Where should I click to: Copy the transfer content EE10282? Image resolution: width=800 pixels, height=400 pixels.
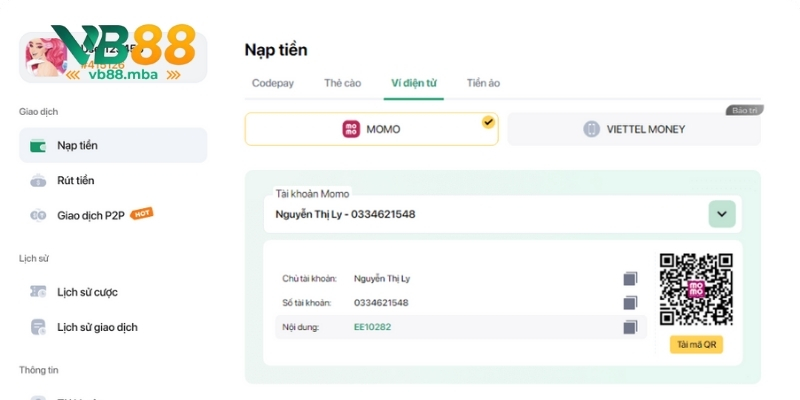click(x=629, y=327)
